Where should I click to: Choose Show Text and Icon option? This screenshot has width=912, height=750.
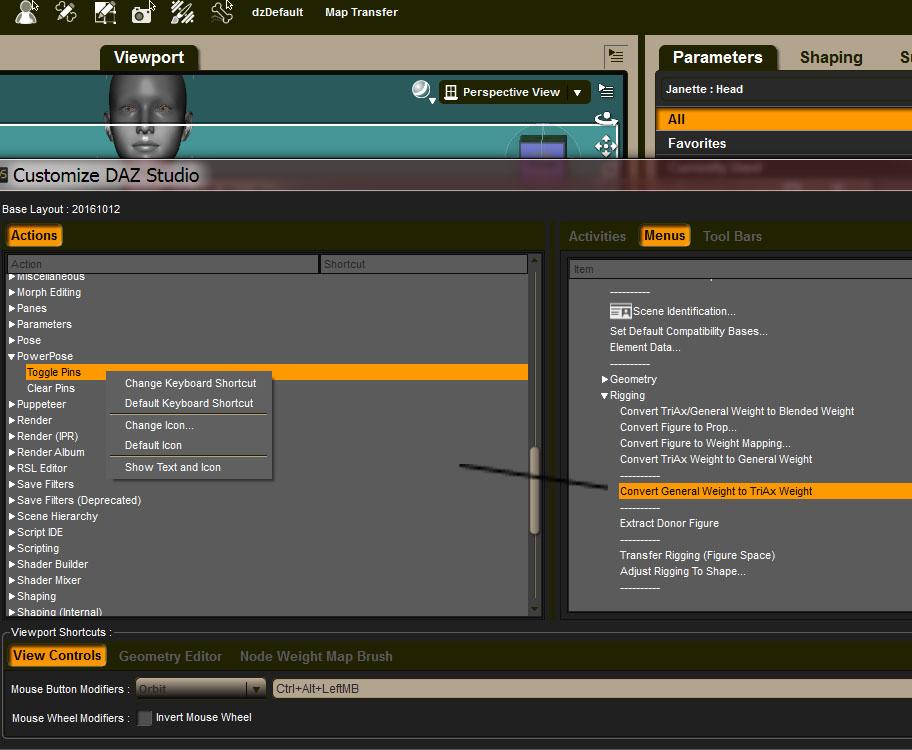173,467
